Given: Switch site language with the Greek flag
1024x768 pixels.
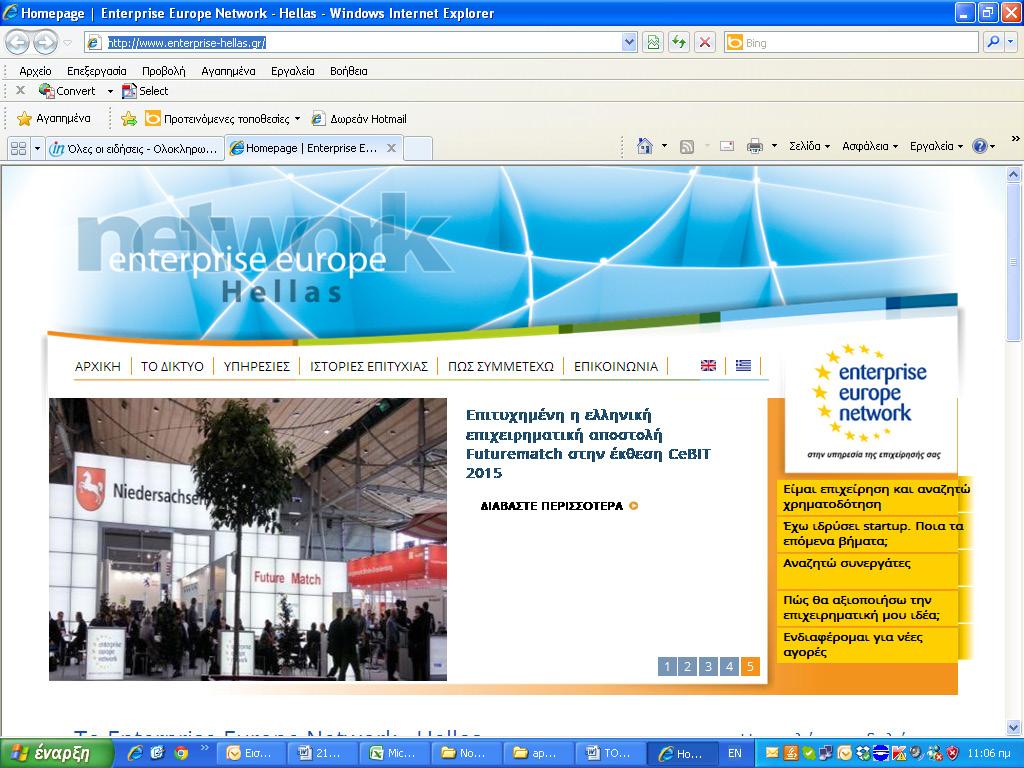Looking at the screenshot, I should (x=743, y=366).
